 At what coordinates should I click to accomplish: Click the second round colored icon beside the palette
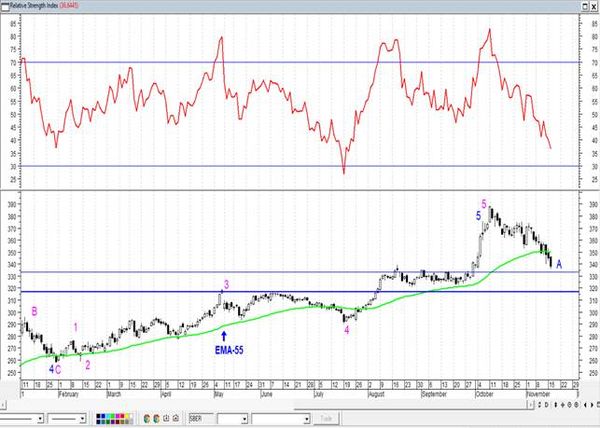pos(156,418)
